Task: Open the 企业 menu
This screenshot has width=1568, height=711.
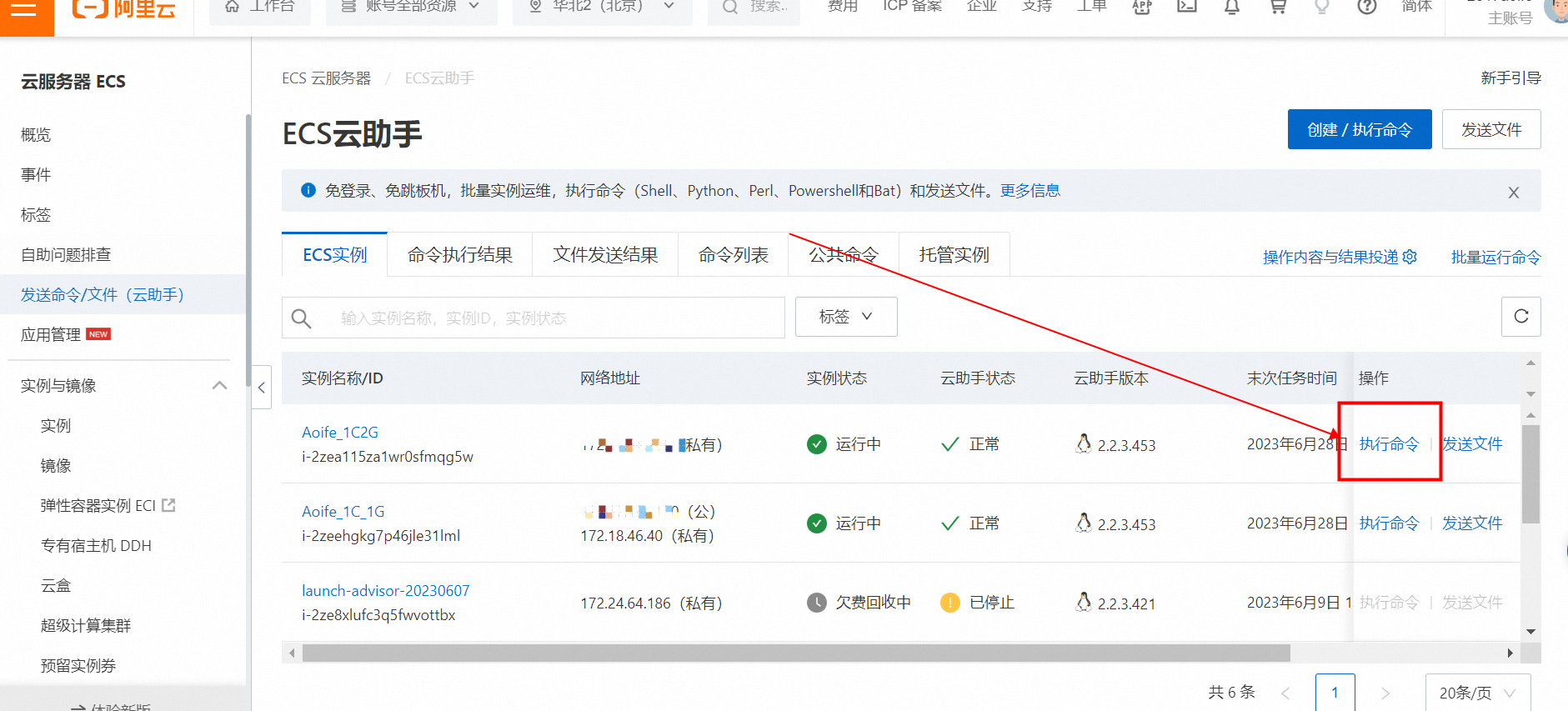Action: (982, 7)
